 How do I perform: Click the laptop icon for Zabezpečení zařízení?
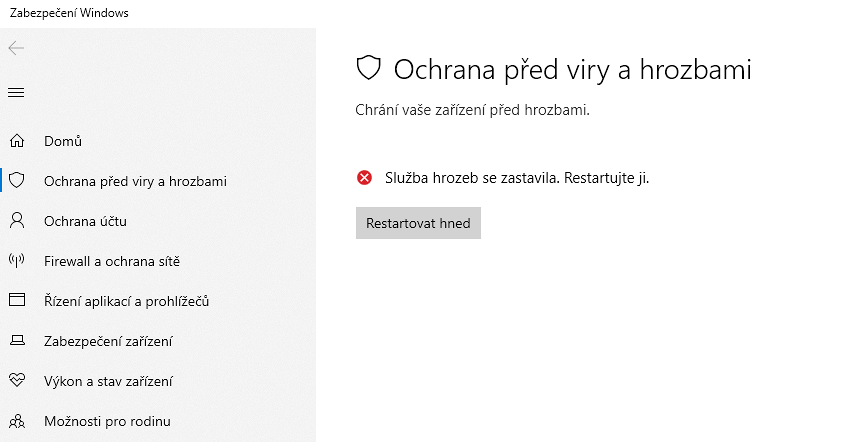pyautogui.click(x=16, y=341)
